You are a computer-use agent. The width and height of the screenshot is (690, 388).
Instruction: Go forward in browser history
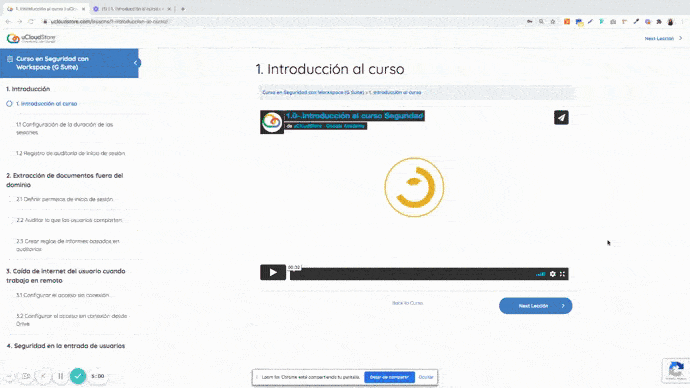click(19, 22)
